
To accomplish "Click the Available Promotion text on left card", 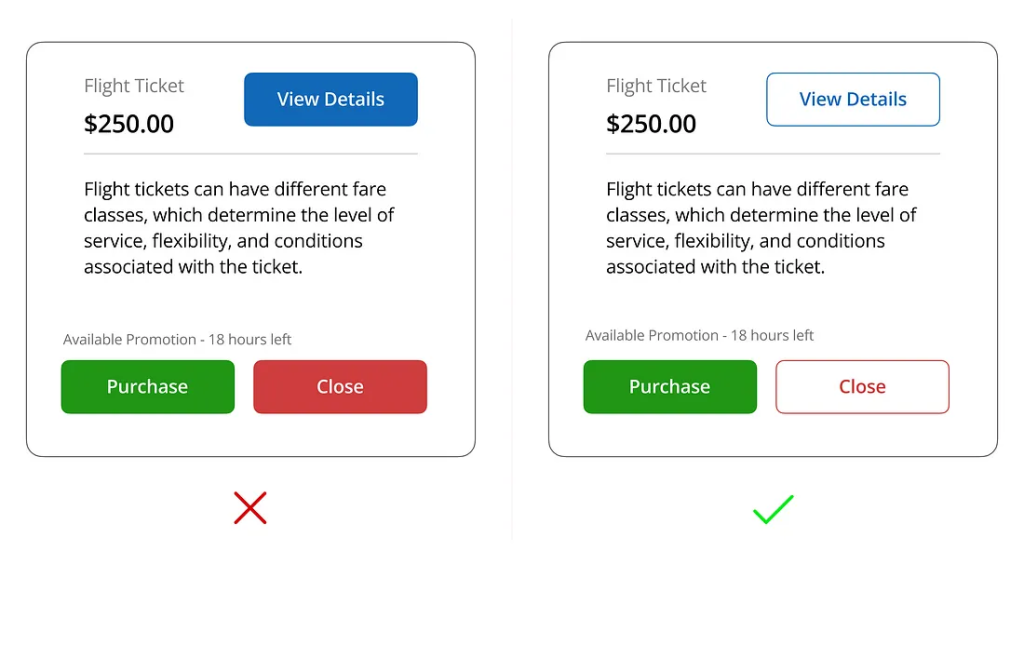I will coord(177,339).
